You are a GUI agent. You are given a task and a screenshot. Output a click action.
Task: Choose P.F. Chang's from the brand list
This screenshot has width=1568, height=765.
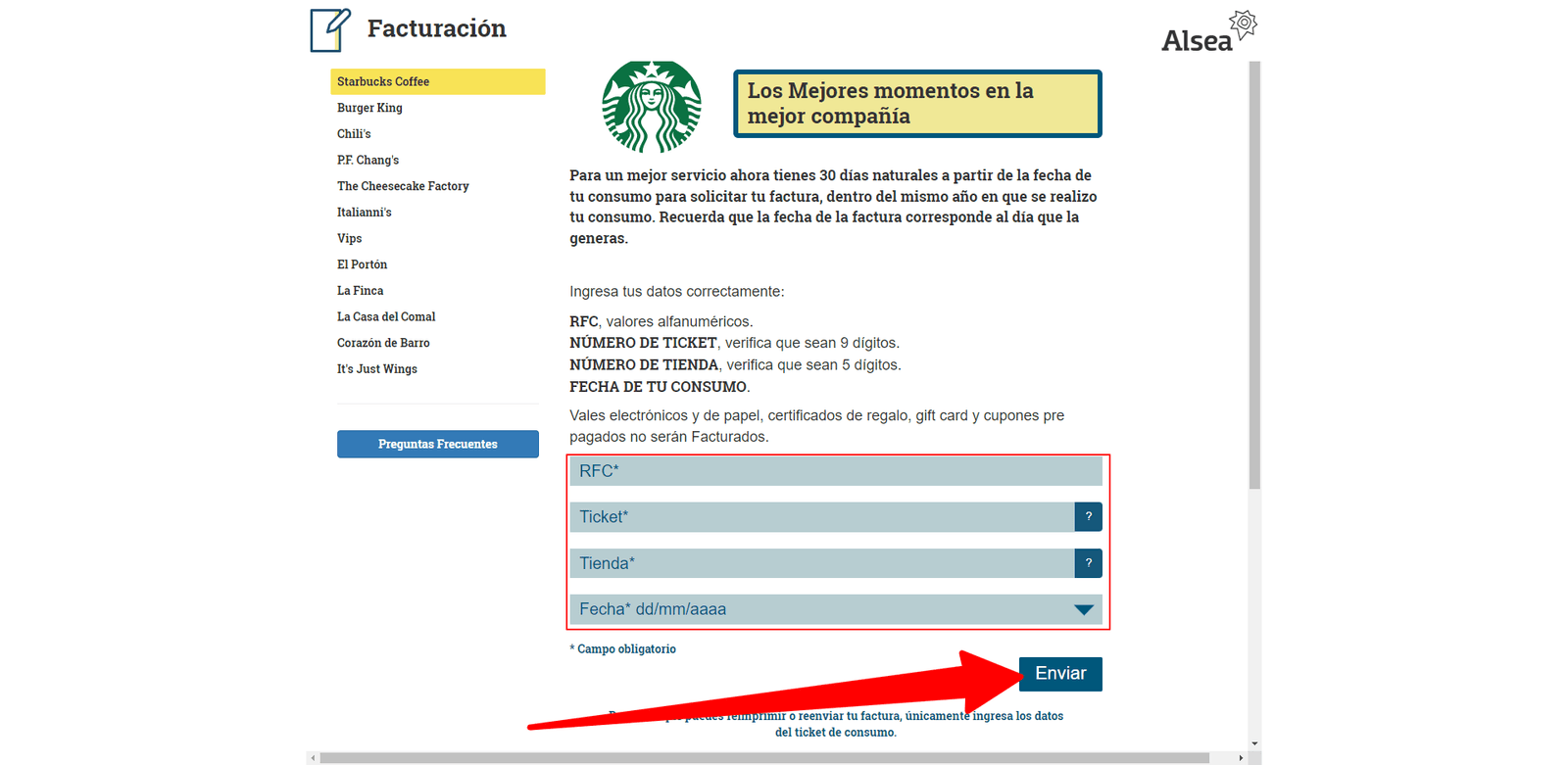click(x=367, y=160)
